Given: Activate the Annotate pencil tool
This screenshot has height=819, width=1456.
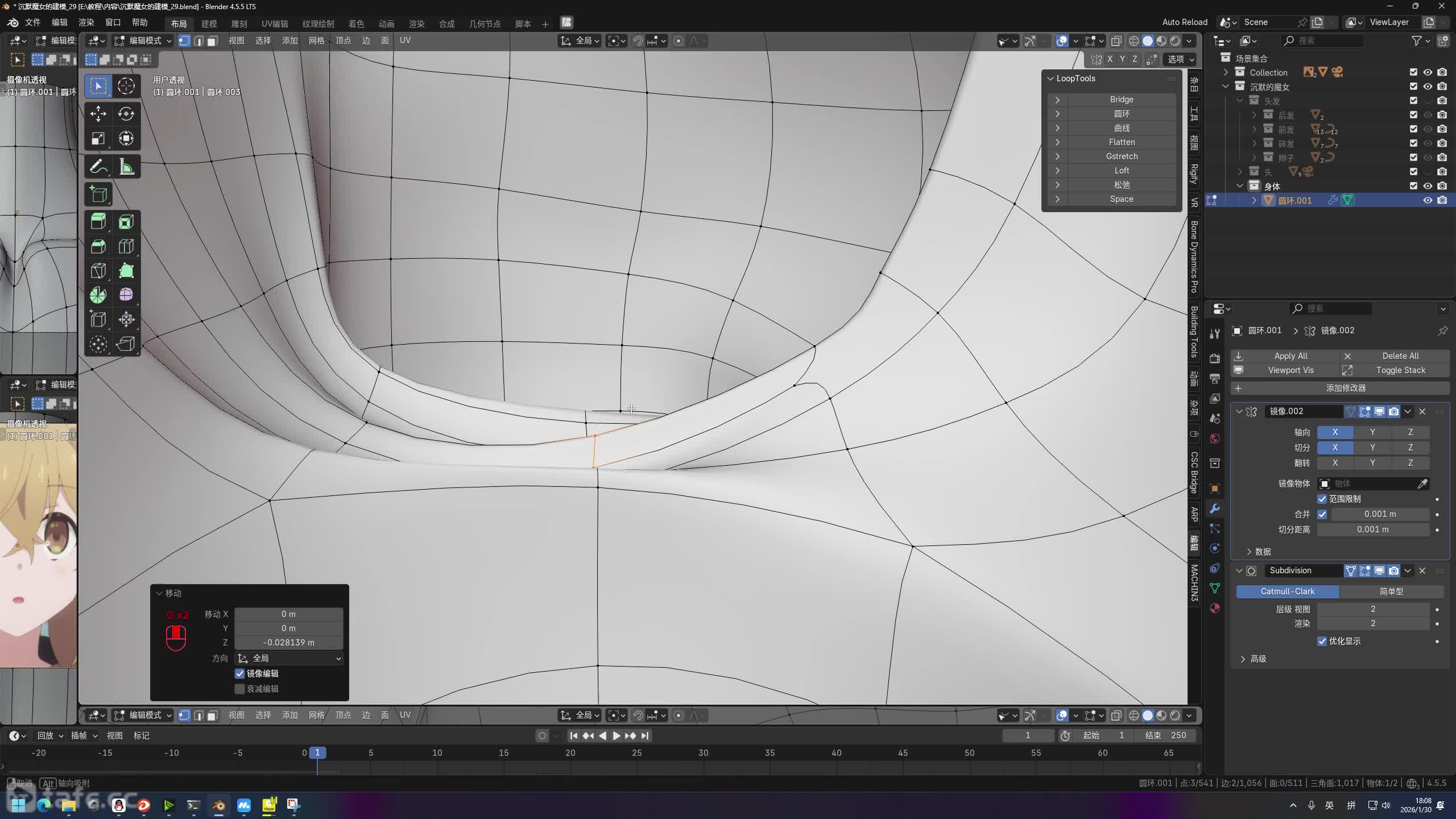Looking at the screenshot, I should point(98,167).
